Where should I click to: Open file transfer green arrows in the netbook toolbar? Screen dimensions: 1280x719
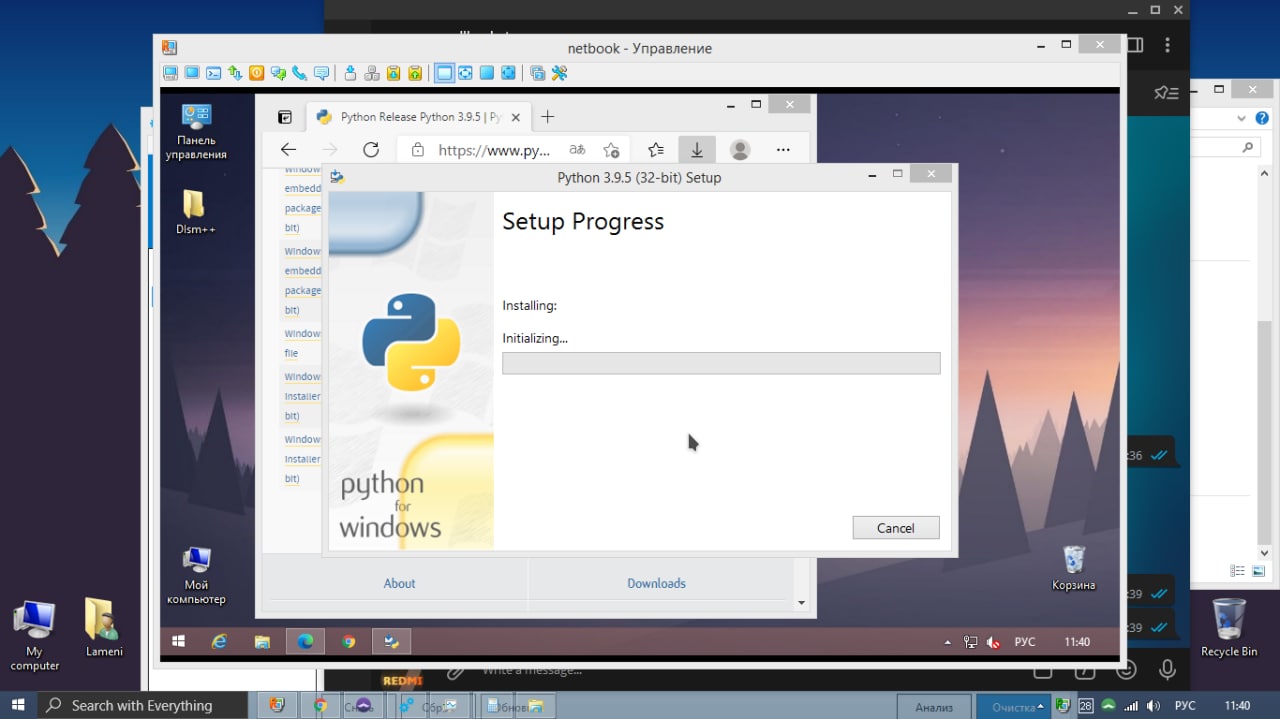tap(235, 73)
